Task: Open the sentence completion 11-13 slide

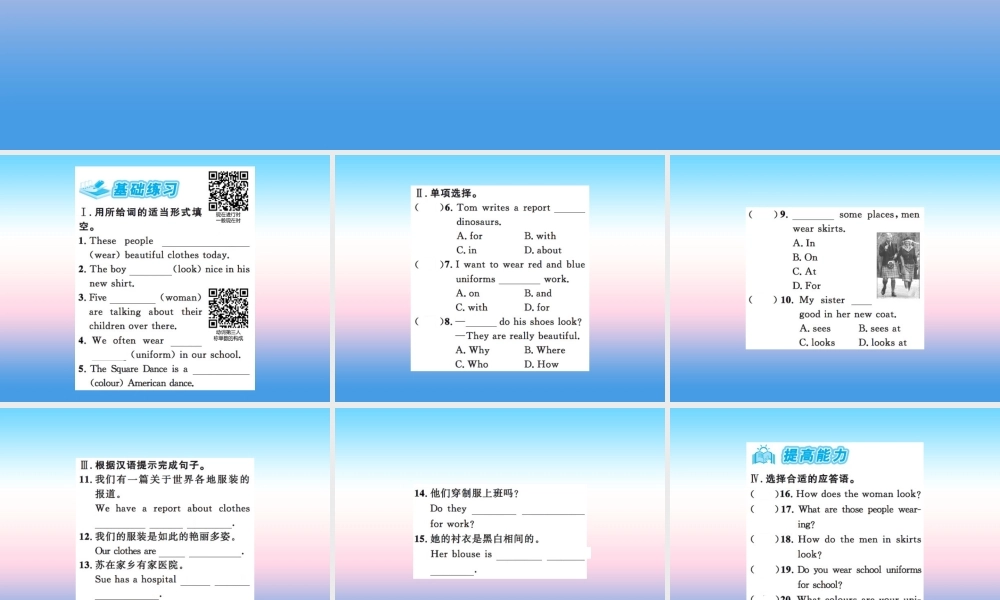Action: [x=165, y=504]
